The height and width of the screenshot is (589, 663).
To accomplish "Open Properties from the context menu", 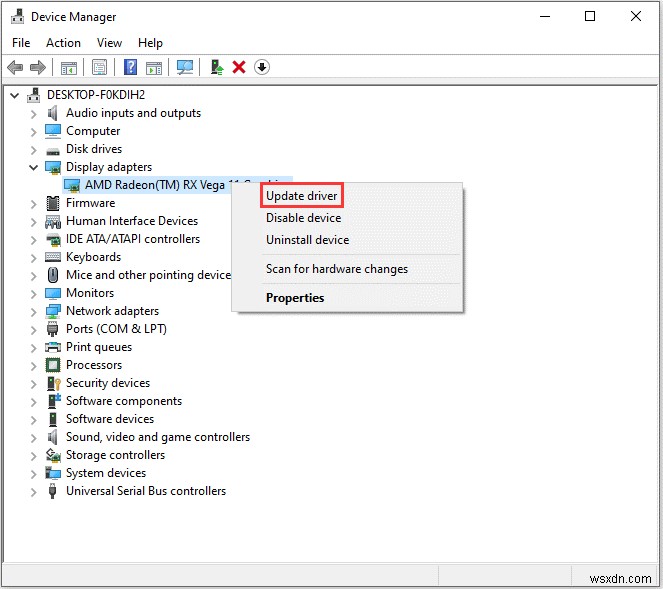I will pos(295,298).
